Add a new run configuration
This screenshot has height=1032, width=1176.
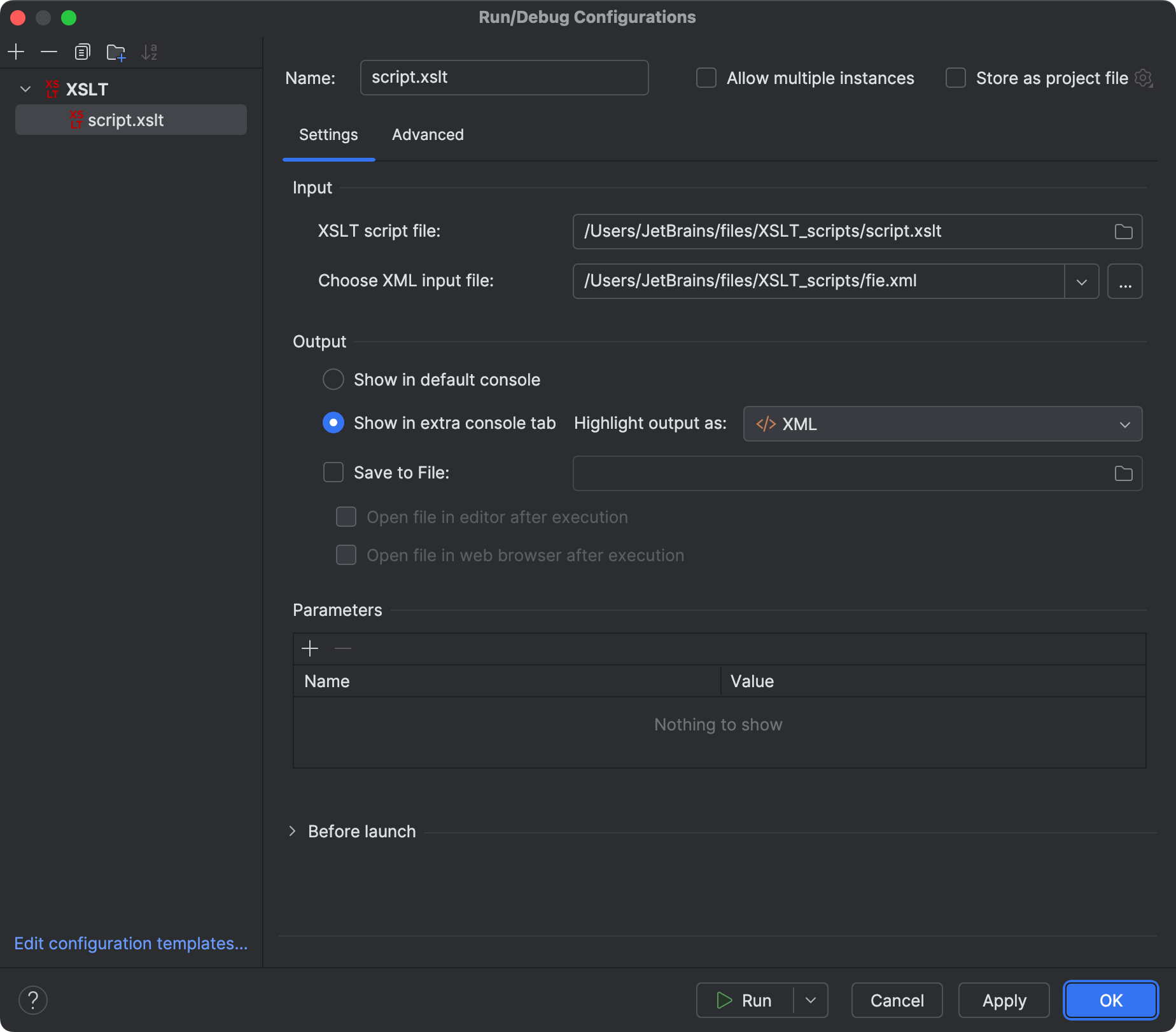[x=16, y=52]
